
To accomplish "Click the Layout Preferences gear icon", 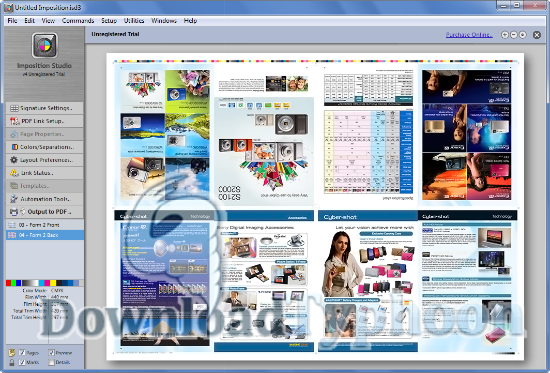I will click(14, 160).
